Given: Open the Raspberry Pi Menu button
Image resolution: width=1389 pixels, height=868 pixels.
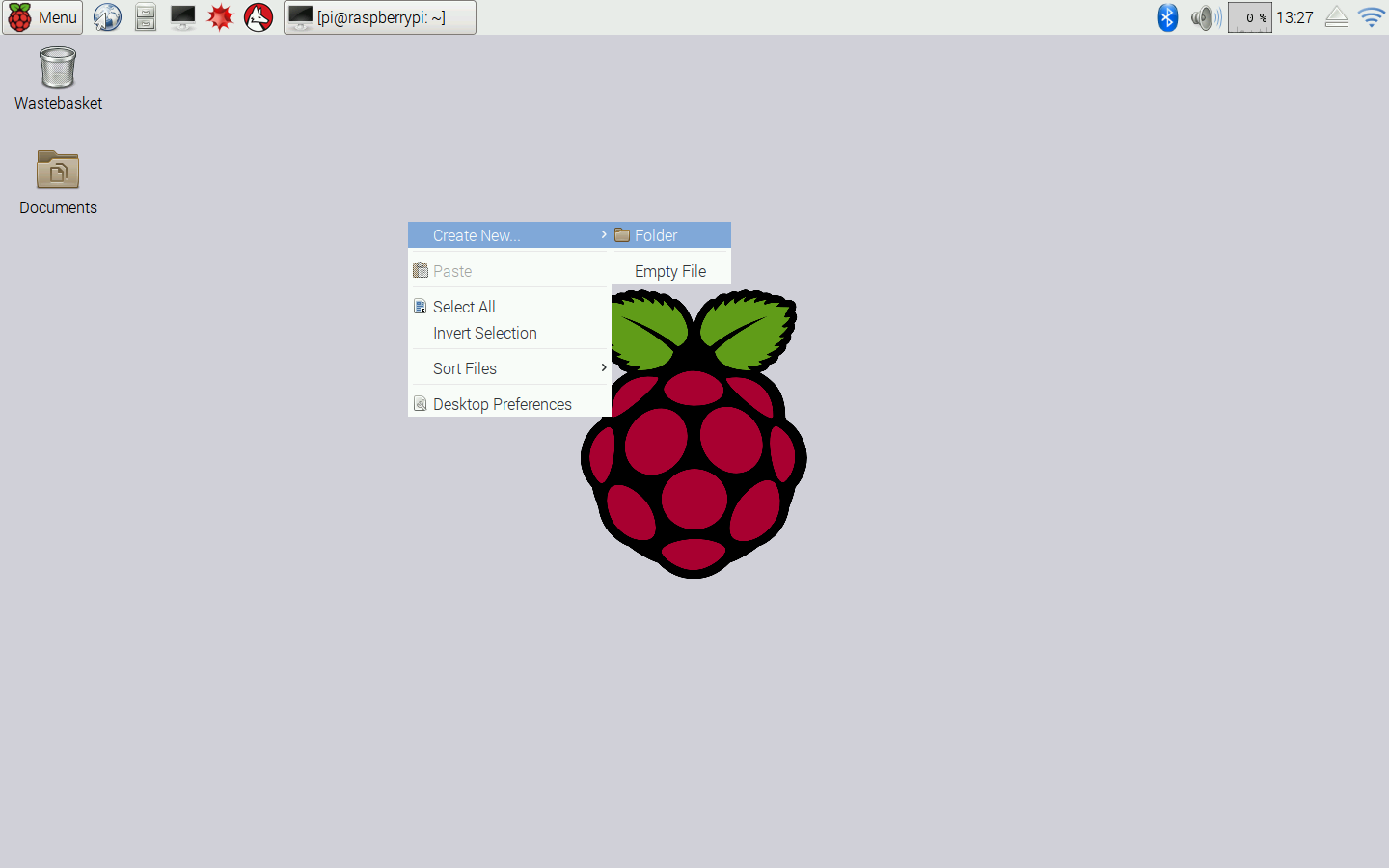Looking at the screenshot, I should pos(42,17).
